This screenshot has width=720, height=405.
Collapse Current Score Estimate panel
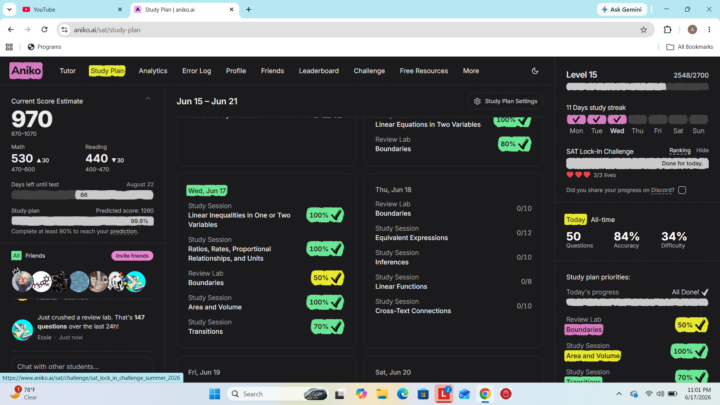click(x=148, y=99)
